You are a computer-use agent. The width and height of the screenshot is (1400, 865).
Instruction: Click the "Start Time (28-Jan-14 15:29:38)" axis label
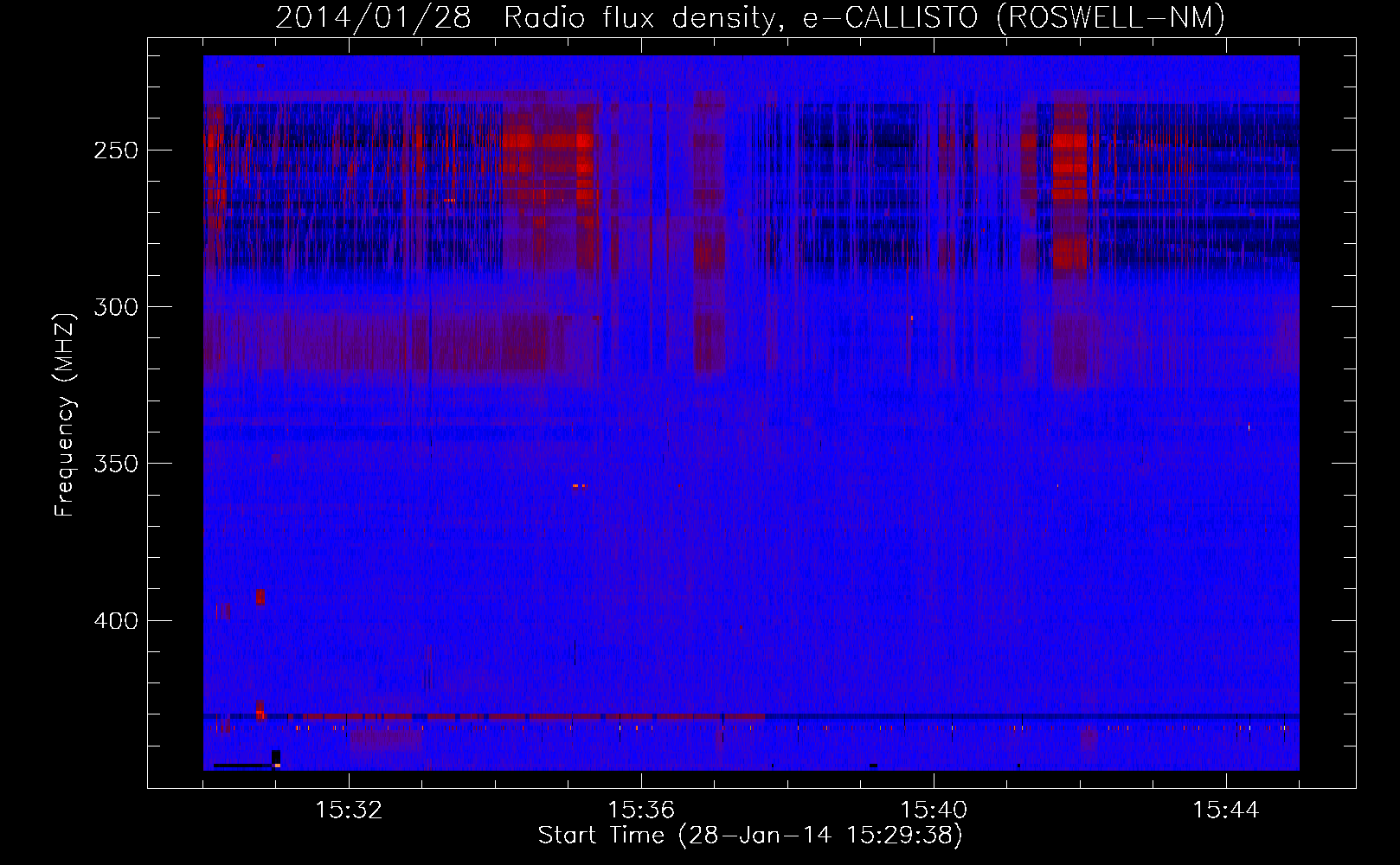coord(750,836)
